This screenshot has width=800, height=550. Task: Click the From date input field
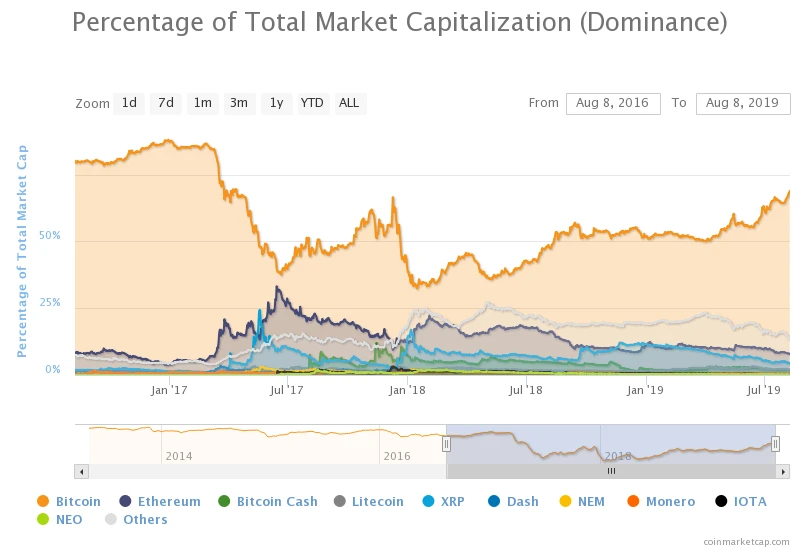(x=613, y=103)
